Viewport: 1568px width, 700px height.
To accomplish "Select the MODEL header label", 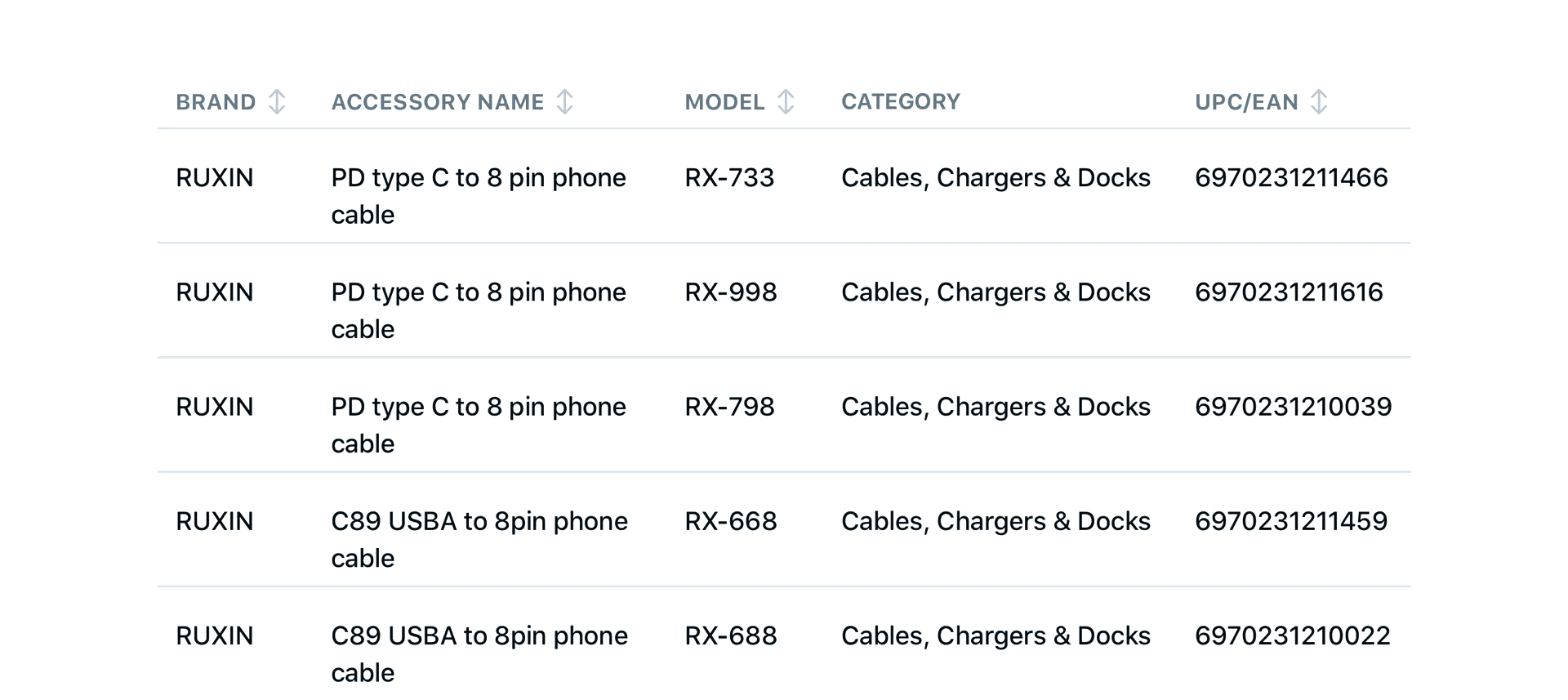I will 724,102.
